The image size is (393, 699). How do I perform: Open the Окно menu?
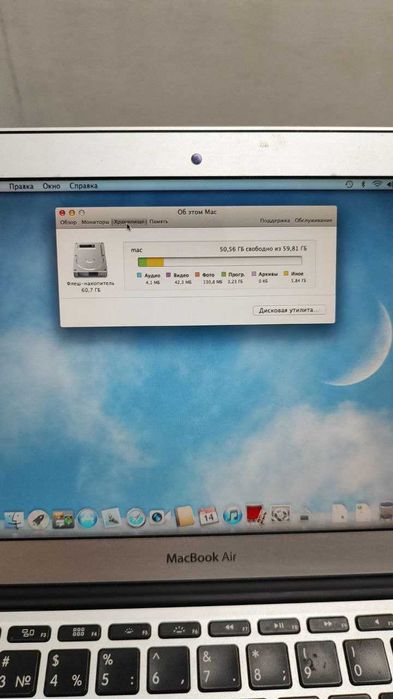52,186
